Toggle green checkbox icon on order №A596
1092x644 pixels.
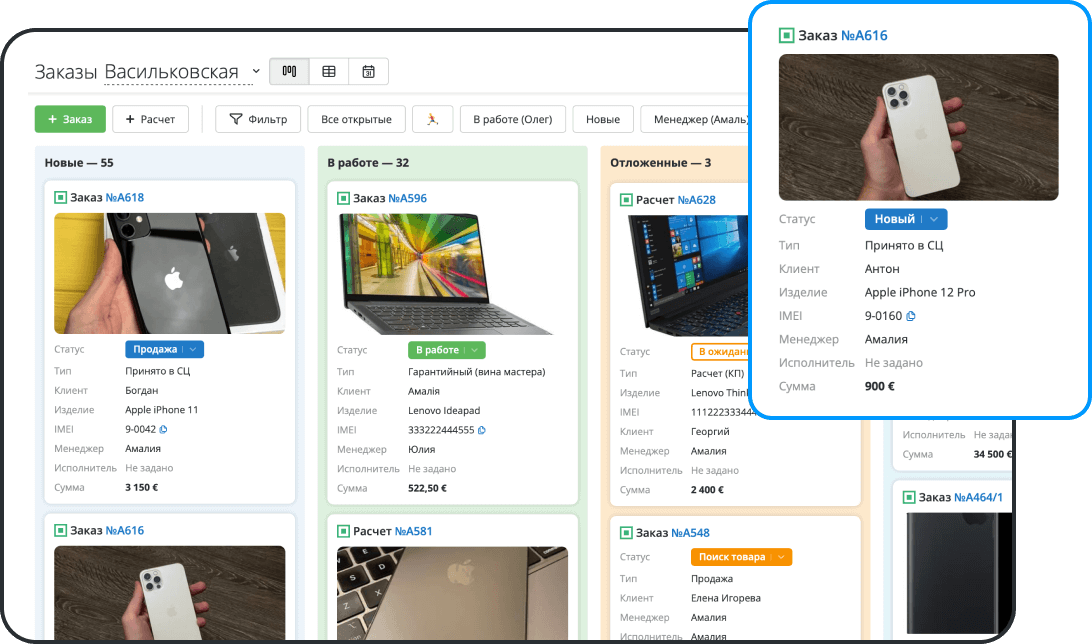coord(343,198)
